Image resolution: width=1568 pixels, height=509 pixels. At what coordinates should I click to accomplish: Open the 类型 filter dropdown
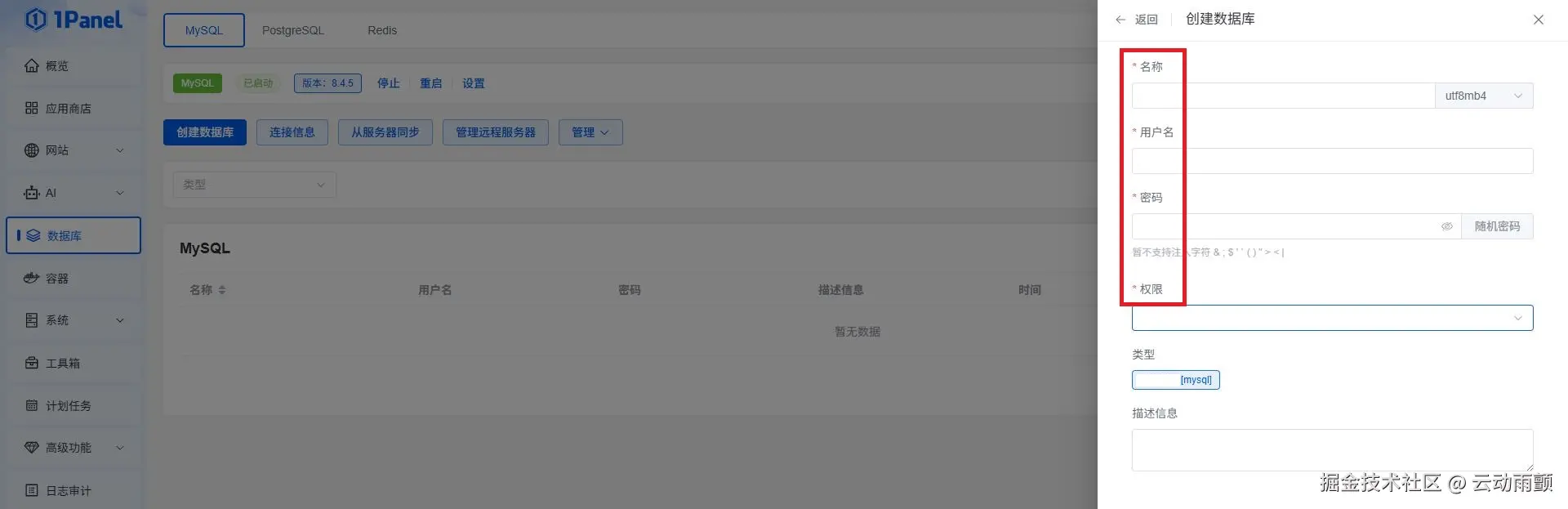tap(255, 185)
